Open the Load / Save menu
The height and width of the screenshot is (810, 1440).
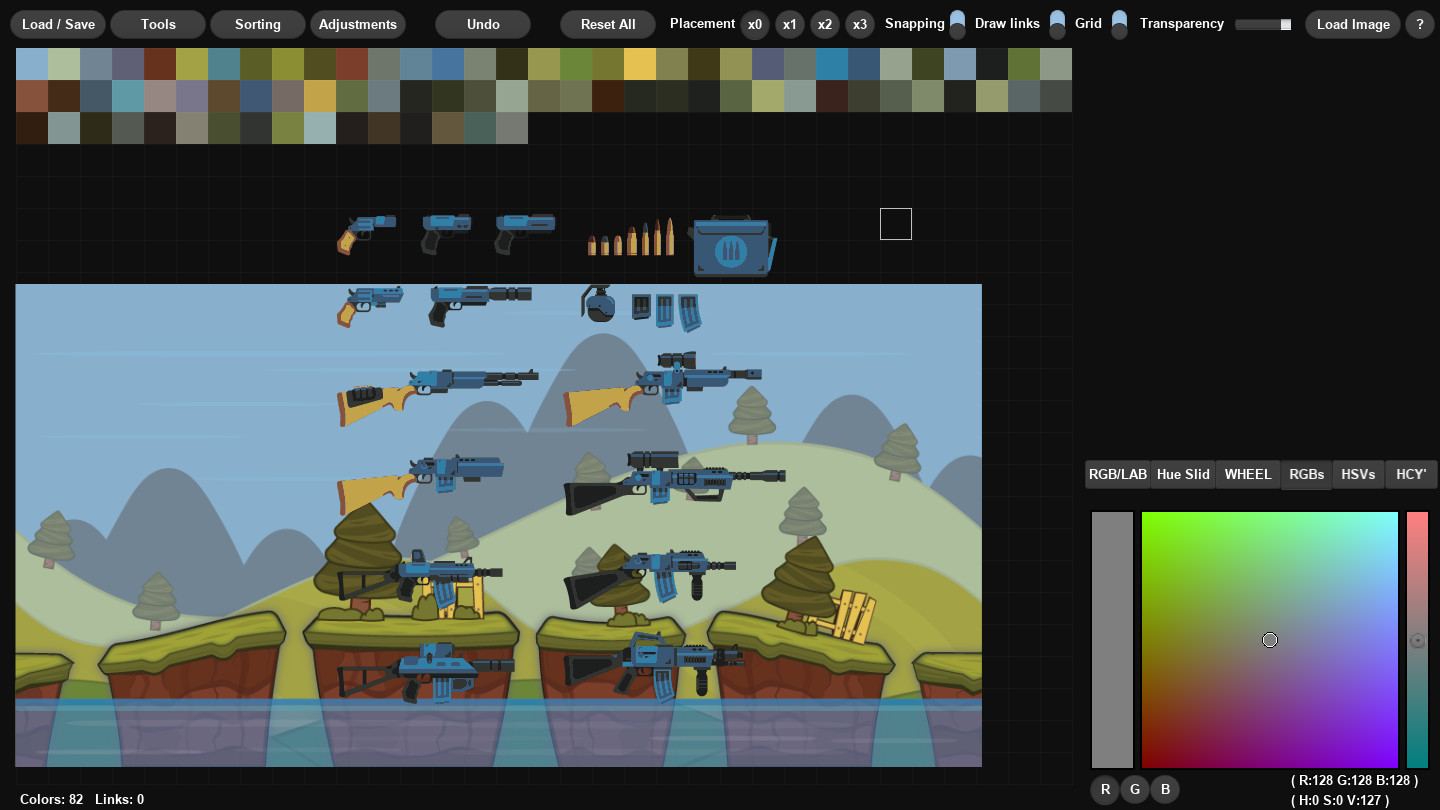pyautogui.click(x=57, y=24)
